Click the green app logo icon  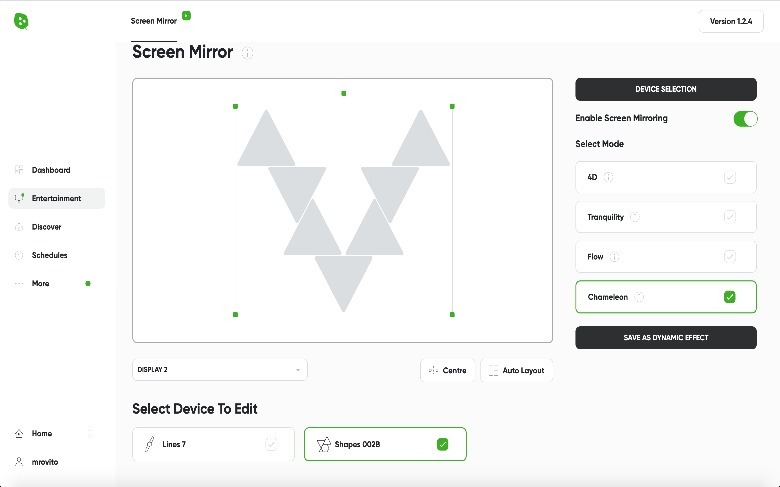coord(21,21)
